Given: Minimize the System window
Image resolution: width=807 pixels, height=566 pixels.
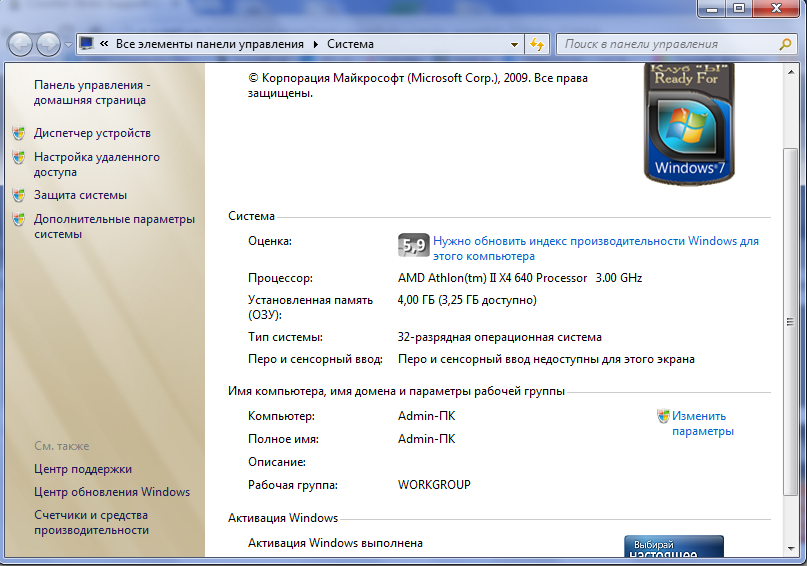Looking at the screenshot, I should 712,8.
